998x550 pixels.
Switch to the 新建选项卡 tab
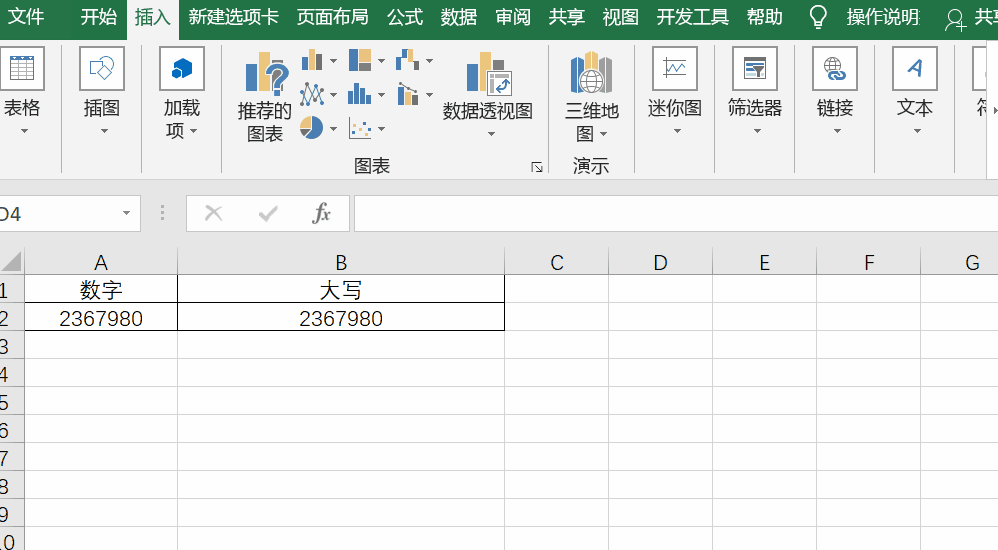[233, 17]
